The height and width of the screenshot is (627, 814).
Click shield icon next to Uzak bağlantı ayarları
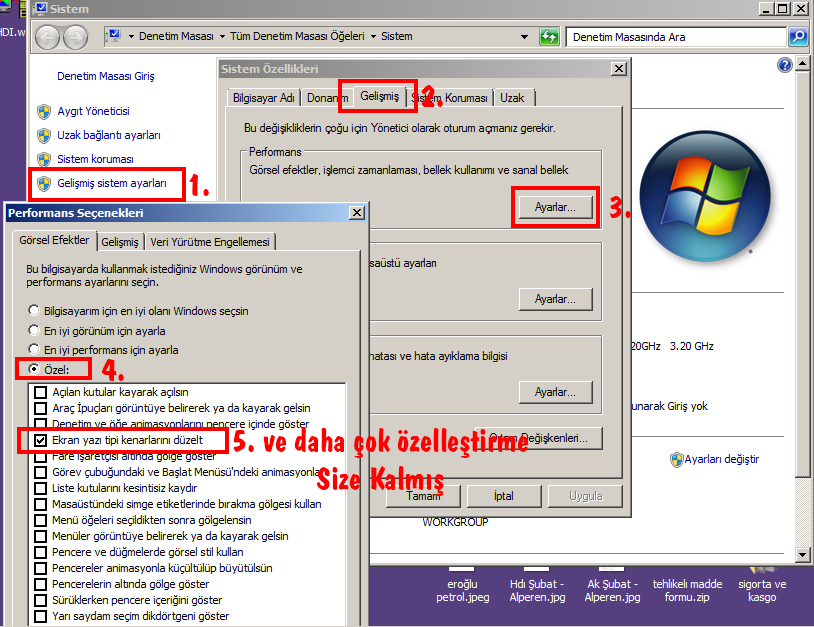coord(44,135)
